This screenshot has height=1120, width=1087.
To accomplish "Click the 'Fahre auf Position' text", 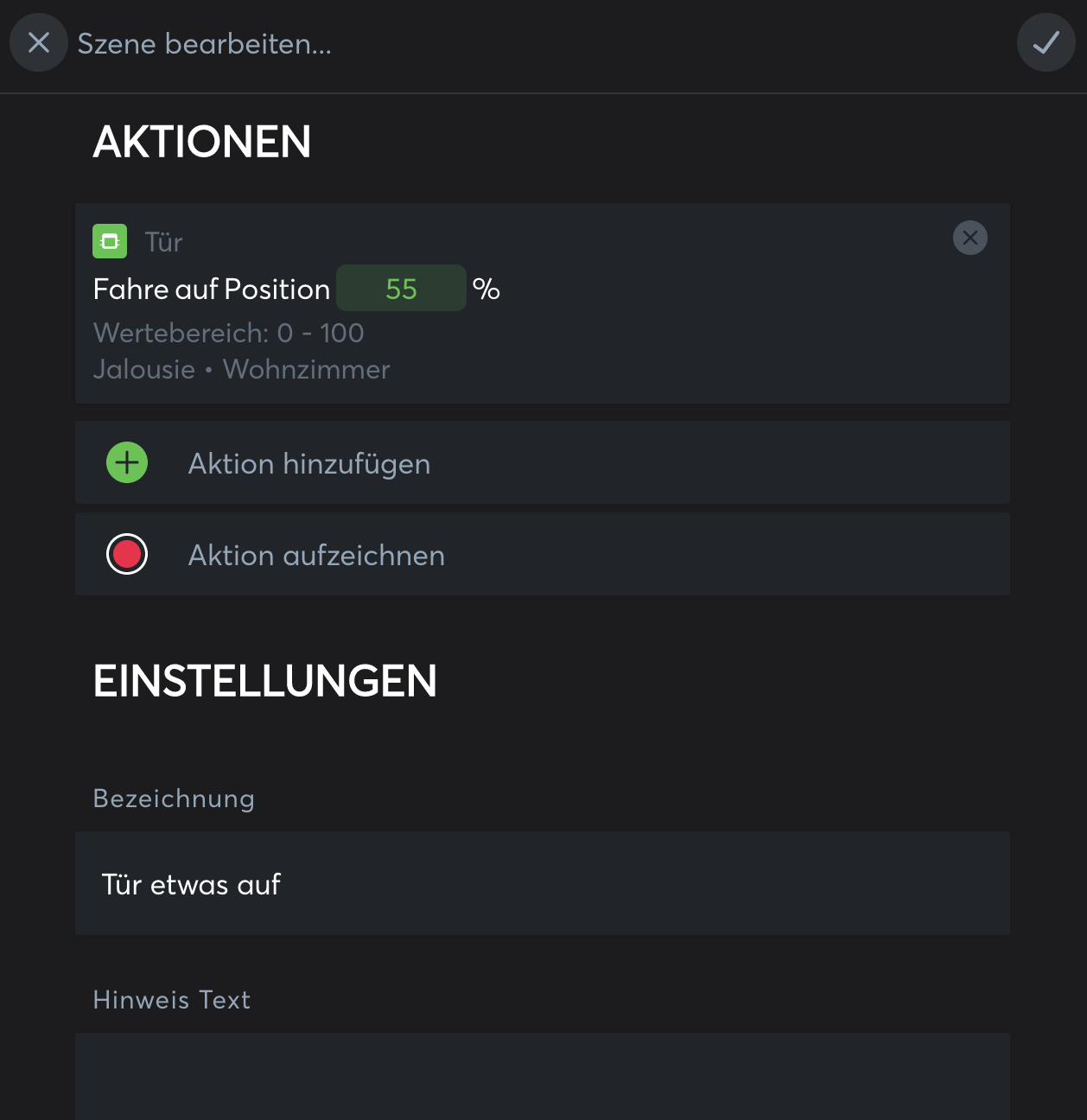I will [212, 290].
